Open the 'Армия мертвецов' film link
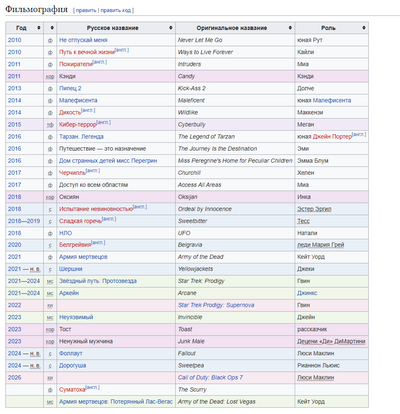 click(x=83, y=257)
